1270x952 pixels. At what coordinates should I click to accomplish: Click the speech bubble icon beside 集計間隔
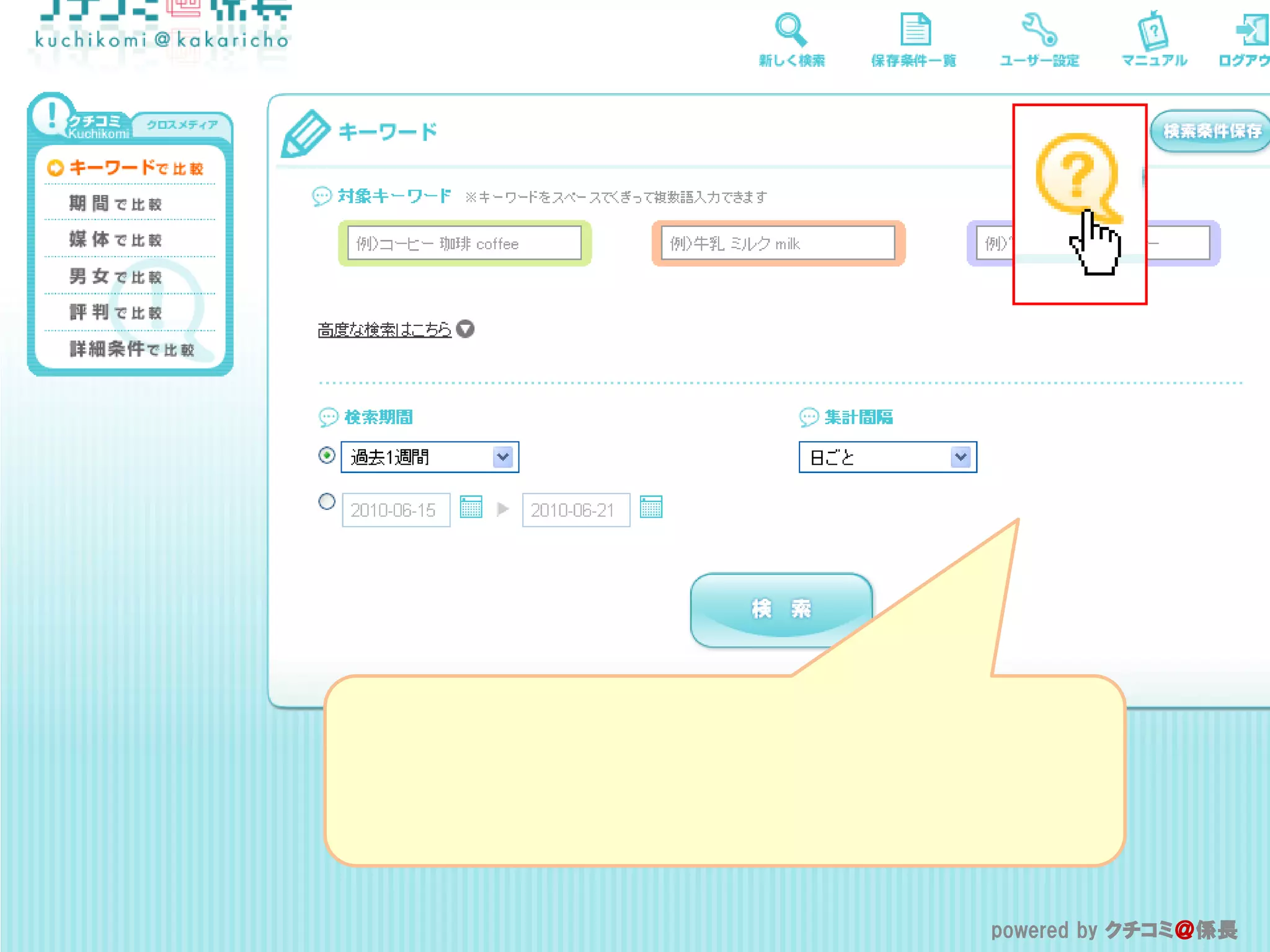[x=809, y=417]
